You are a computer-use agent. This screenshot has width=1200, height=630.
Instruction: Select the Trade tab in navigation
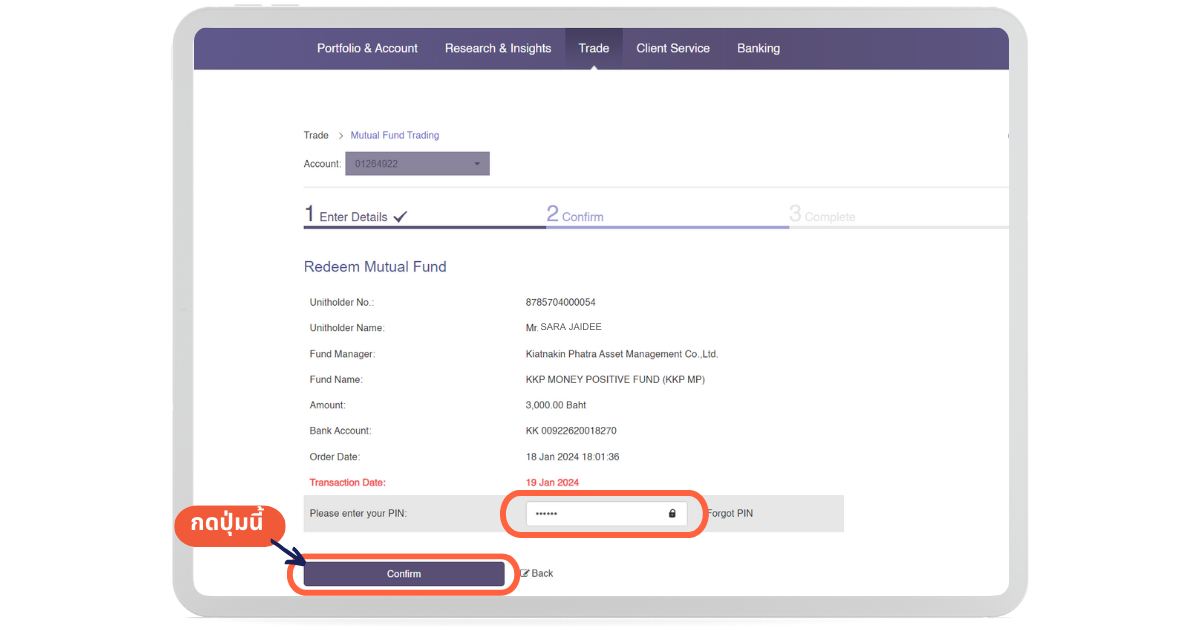[593, 48]
